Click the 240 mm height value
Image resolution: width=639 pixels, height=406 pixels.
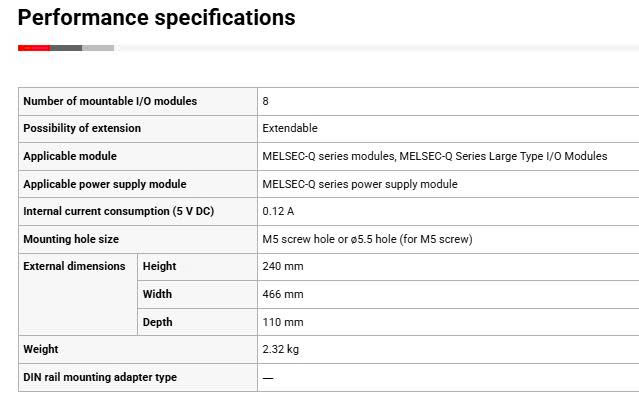(283, 266)
